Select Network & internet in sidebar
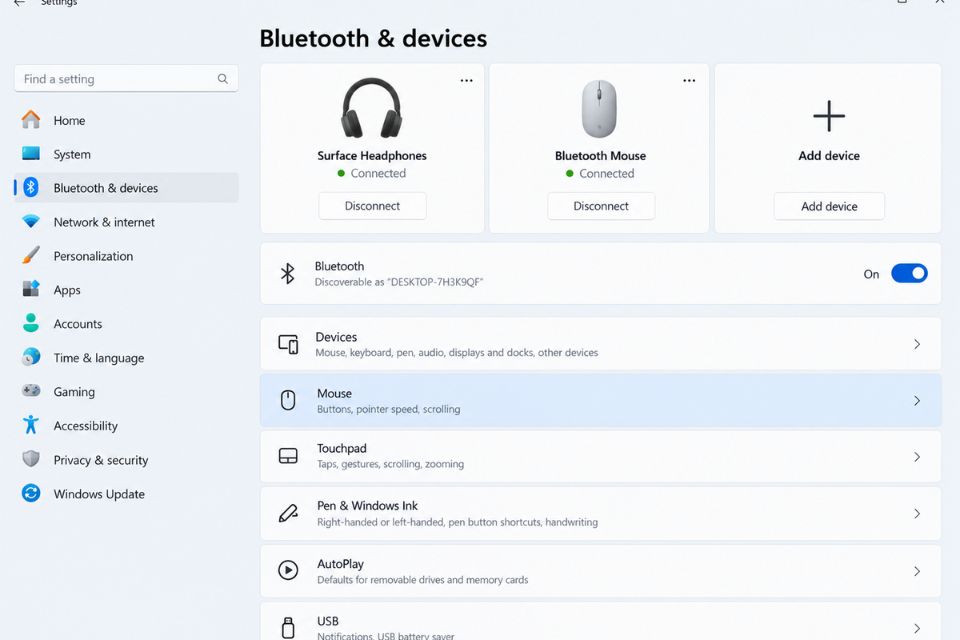The width and height of the screenshot is (960, 640). [x=126, y=222]
